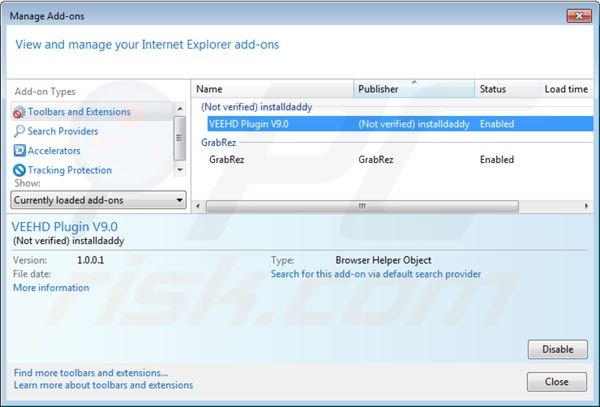Viewport: 600px width, 407px height.
Task: Sort list by Load time column
Action: click(566, 89)
